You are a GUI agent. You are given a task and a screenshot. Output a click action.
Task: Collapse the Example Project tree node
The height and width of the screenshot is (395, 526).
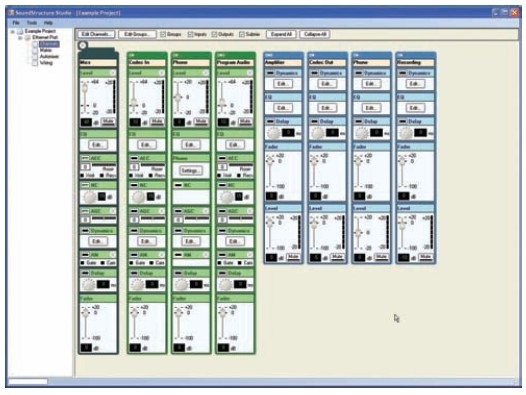tap(13, 32)
